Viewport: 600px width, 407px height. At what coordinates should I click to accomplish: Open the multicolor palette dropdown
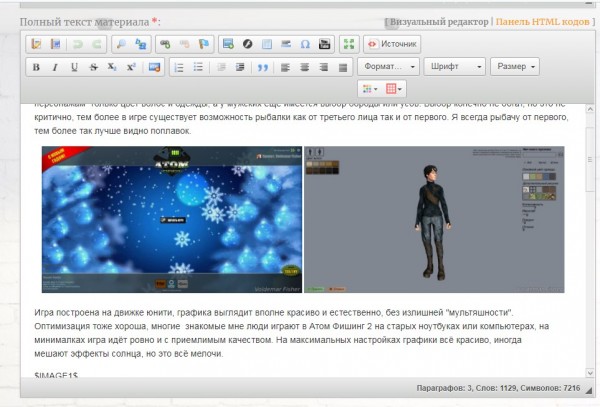click(x=370, y=89)
